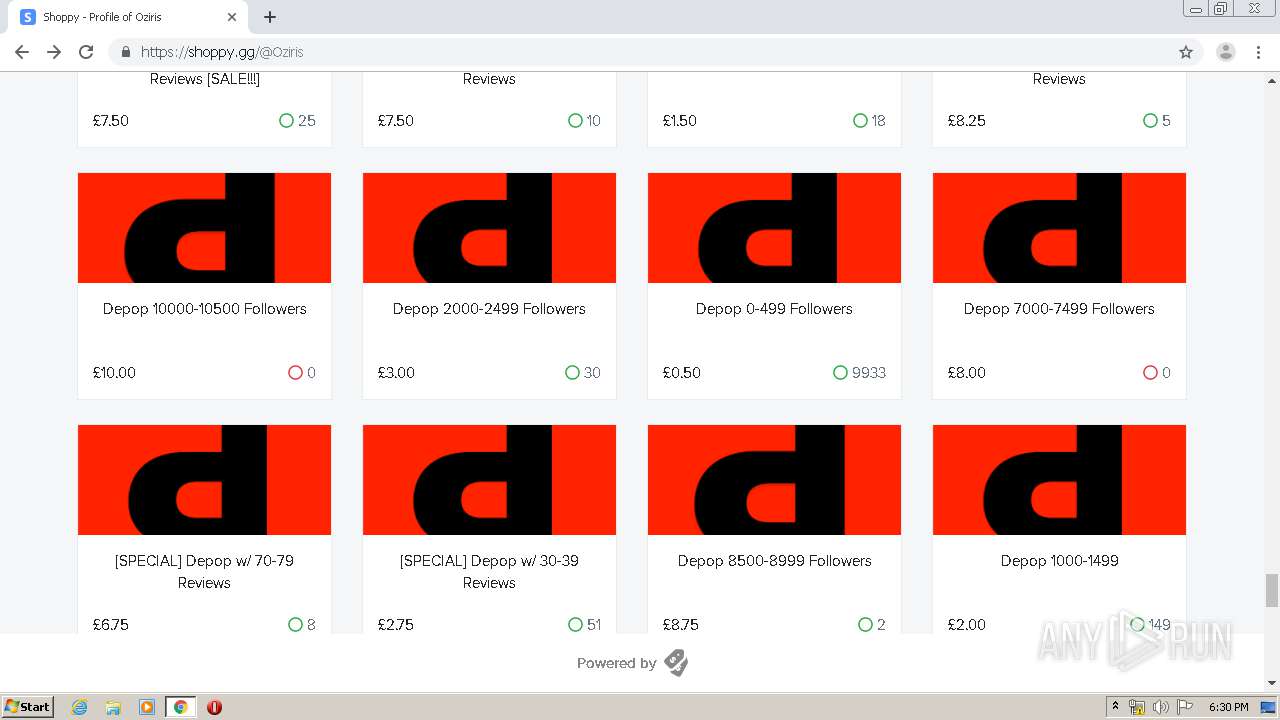Open Windows Explorer folder from taskbar
This screenshot has width=1280, height=720.
pyautogui.click(x=113, y=707)
